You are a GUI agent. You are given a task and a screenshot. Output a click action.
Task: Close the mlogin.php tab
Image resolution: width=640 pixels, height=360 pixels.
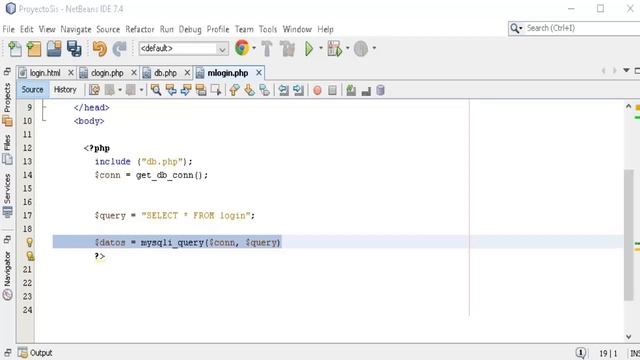click(258, 73)
